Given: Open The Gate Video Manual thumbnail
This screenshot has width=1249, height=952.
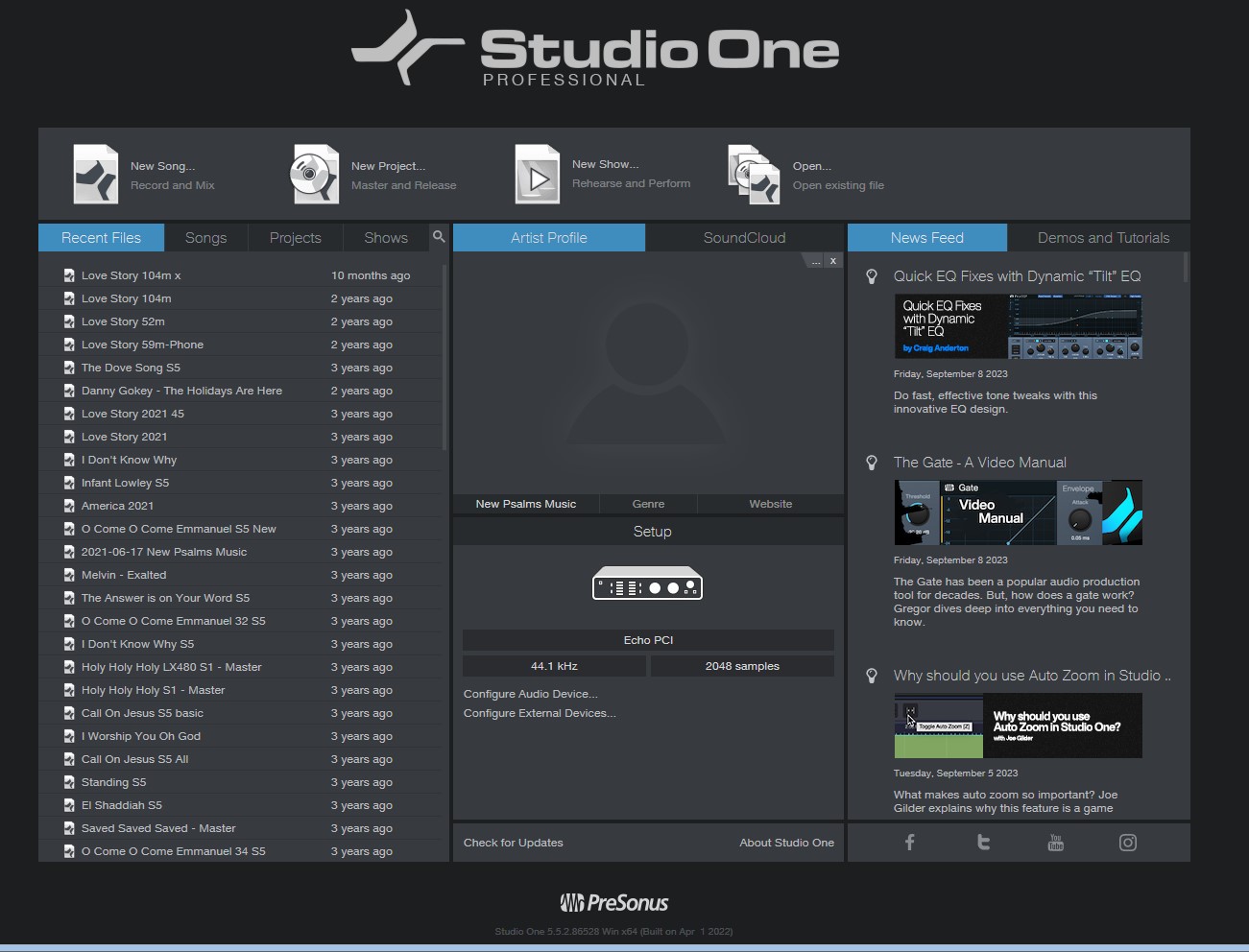Looking at the screenshot, I should click(x=1018, y=512).
